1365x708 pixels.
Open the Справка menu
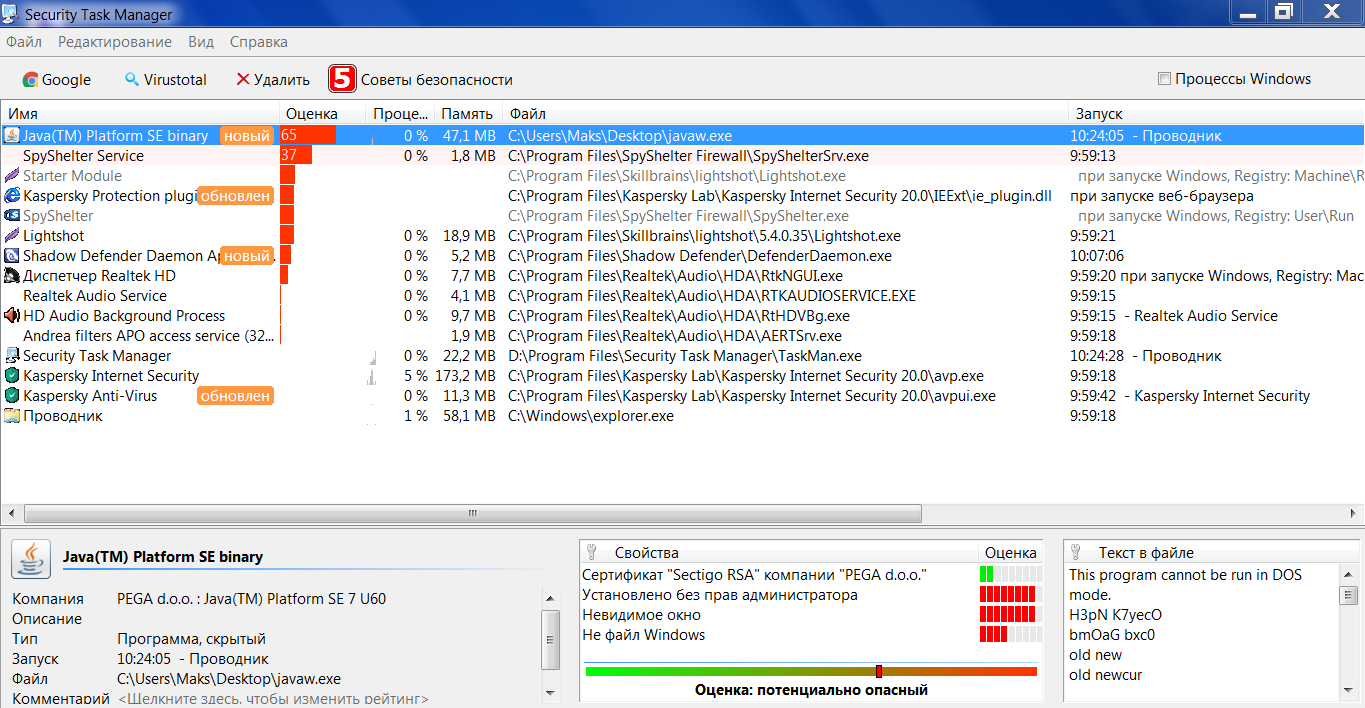[259, 42]
